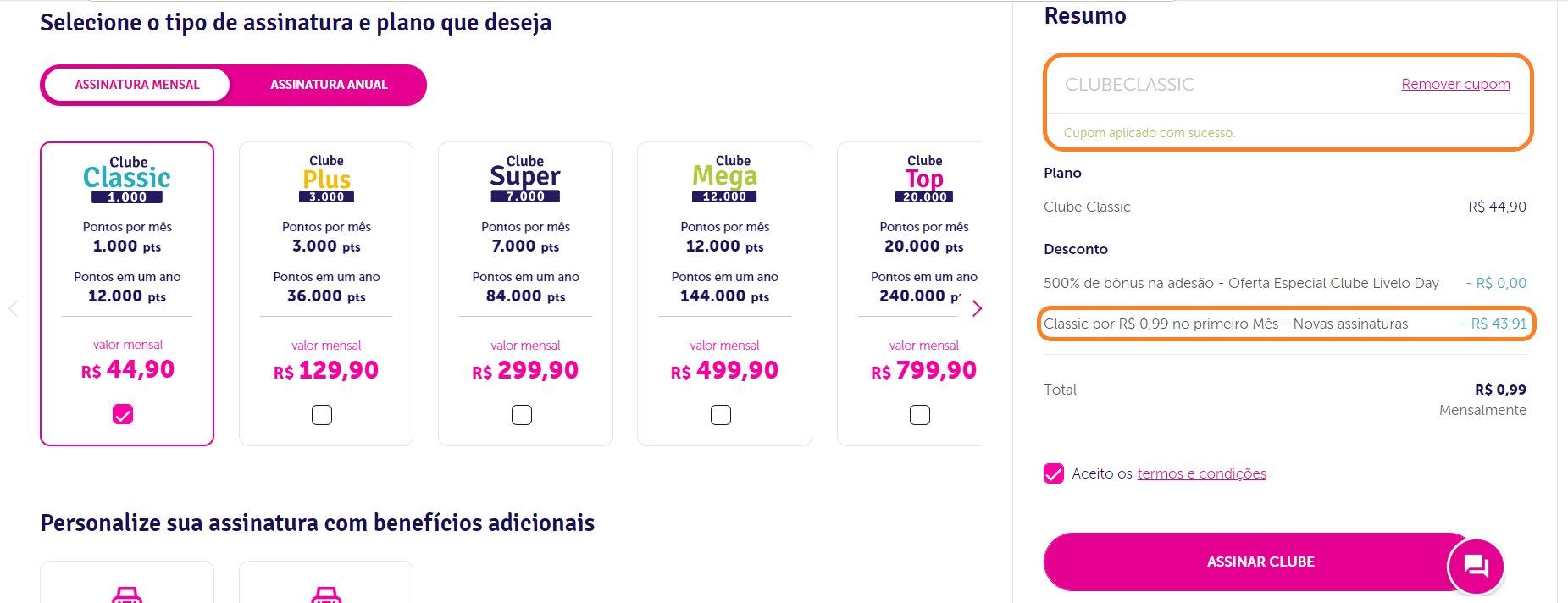The height and width of the screenshot is (603, 1568).
Task: Click the Clube Classic logo
Action: pos(127,179)
